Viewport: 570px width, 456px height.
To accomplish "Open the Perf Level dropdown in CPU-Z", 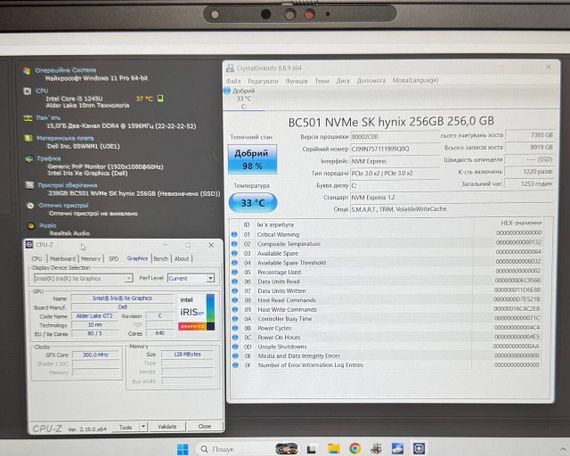I will point(191,279).
